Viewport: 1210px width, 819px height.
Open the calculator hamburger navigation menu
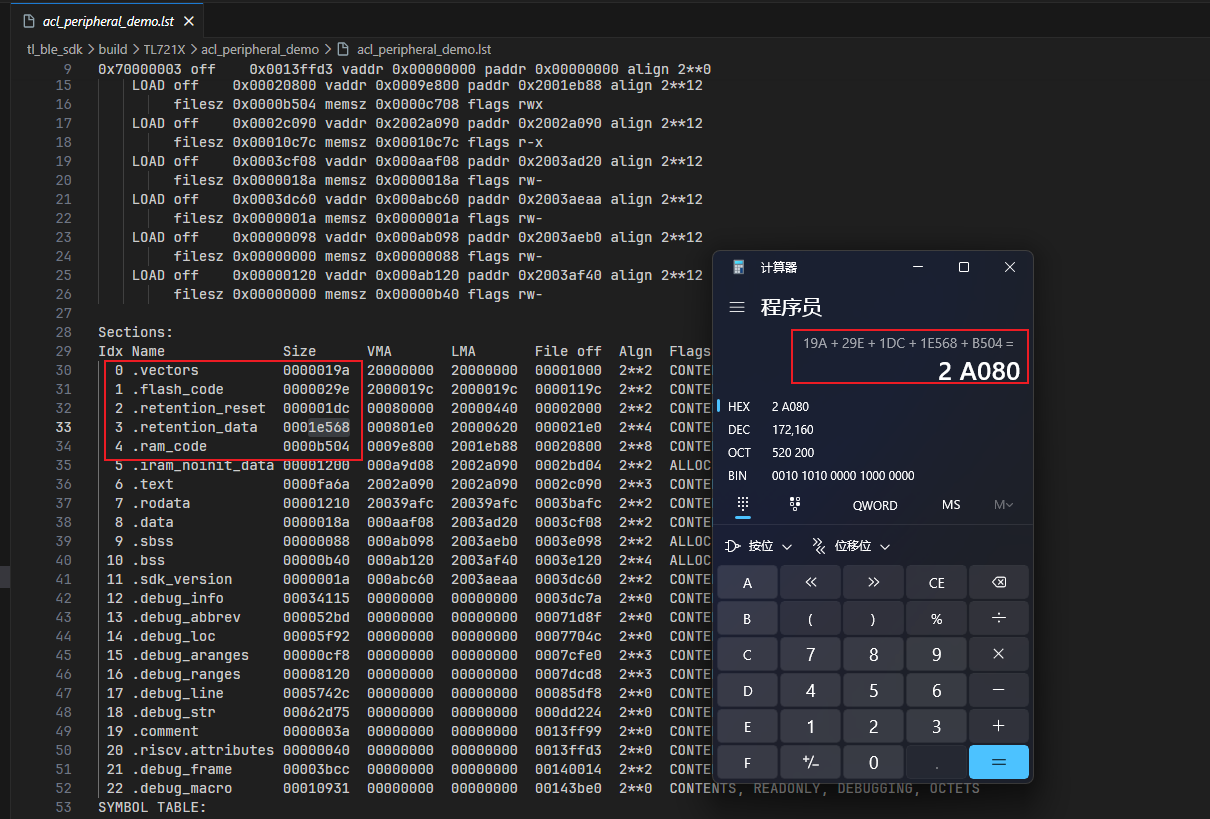737,307
